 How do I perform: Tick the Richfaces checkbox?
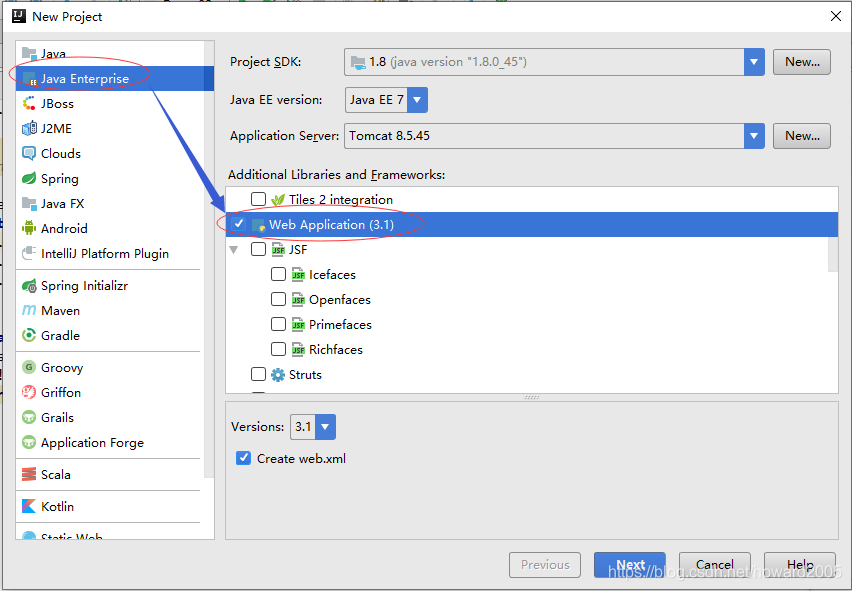[x=278, y=349]
